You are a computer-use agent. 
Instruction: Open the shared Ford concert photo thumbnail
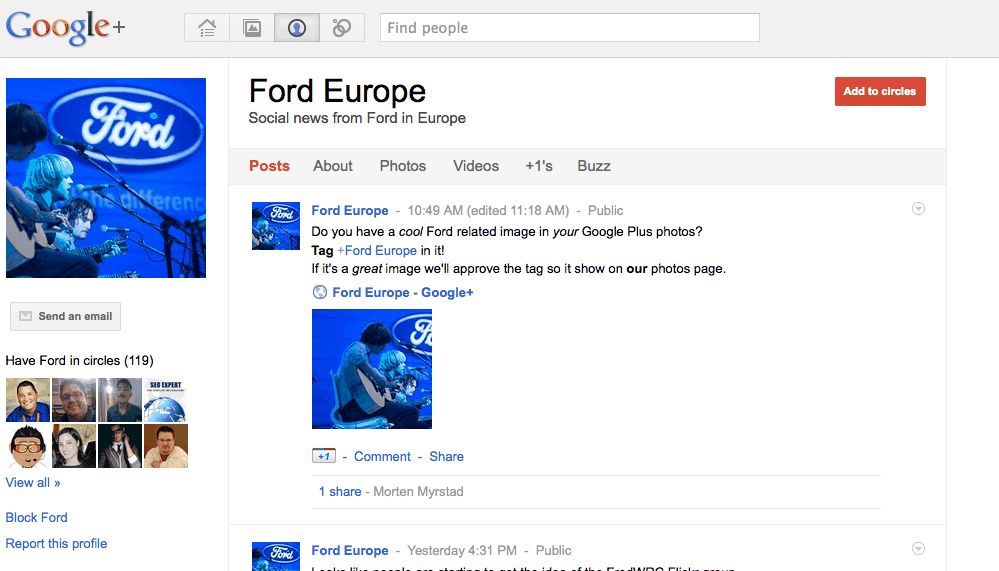372,369
